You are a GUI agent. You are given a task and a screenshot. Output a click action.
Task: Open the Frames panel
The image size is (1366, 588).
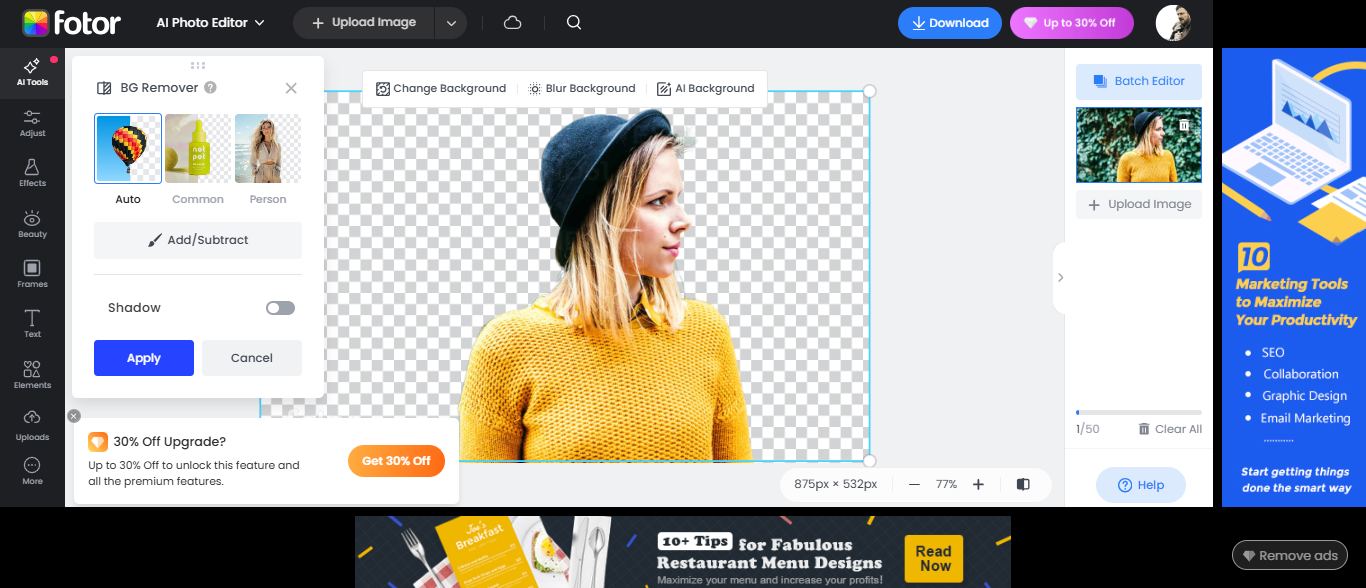(32, 274)
